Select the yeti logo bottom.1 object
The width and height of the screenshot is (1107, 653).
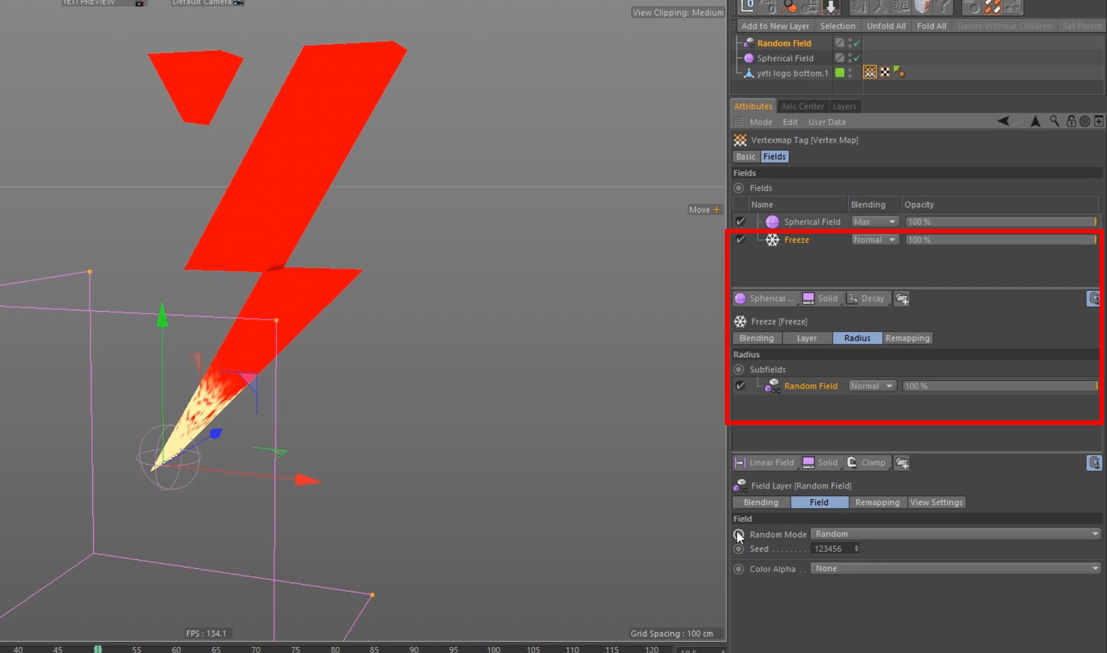click(792, 73)
